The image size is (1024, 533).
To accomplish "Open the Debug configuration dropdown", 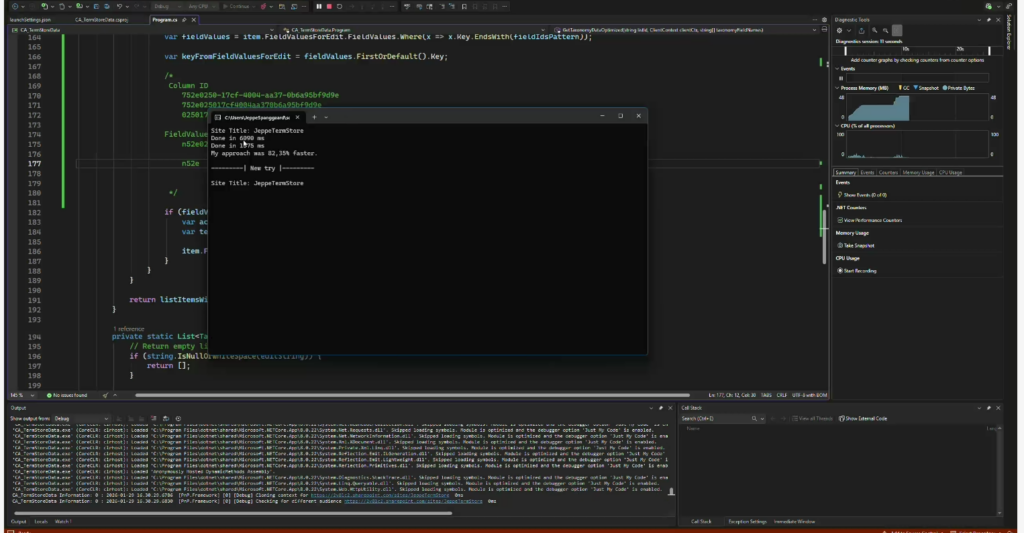I will tap(165, 6).
